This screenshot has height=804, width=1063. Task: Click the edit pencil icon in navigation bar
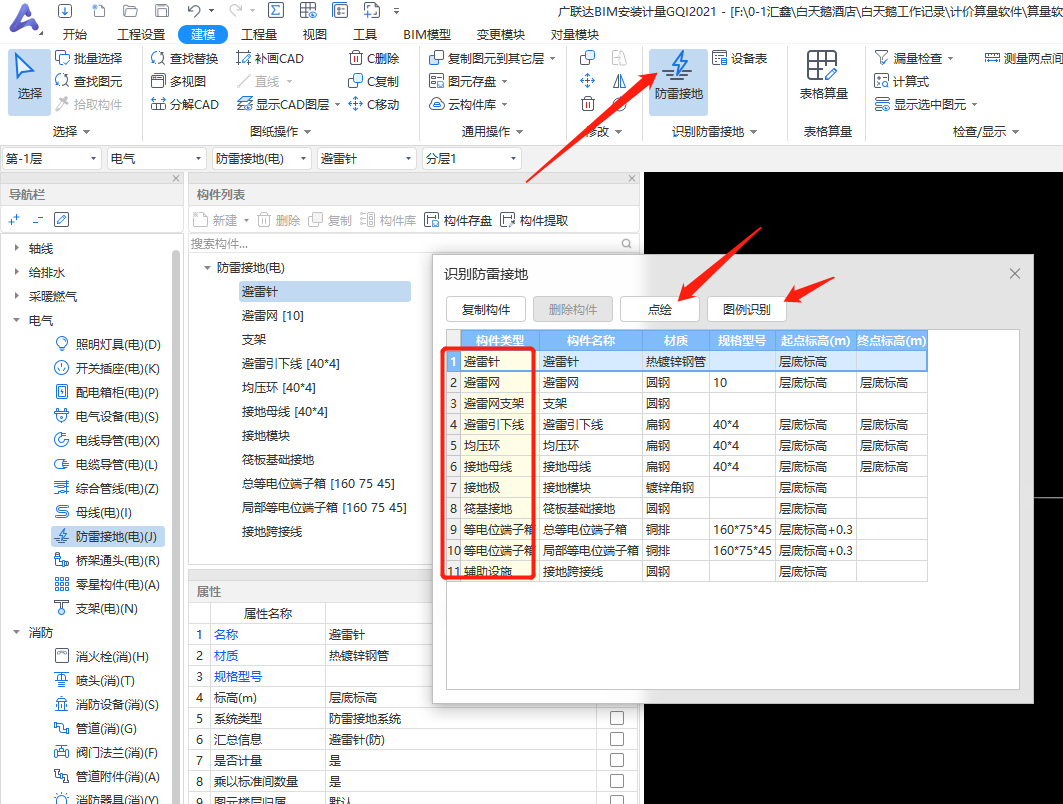pos(61,220)
